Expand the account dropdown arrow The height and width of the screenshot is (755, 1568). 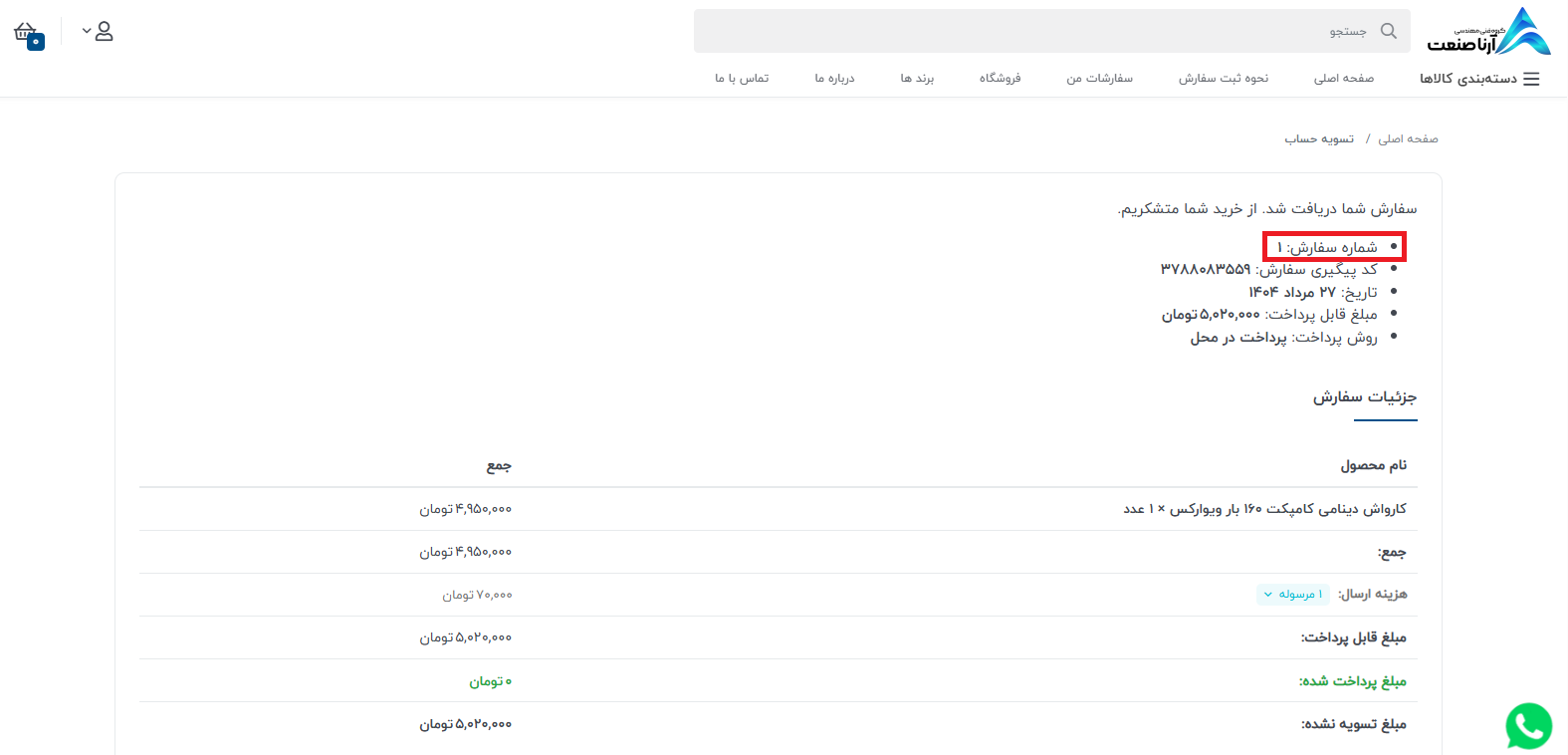(87, 32)
